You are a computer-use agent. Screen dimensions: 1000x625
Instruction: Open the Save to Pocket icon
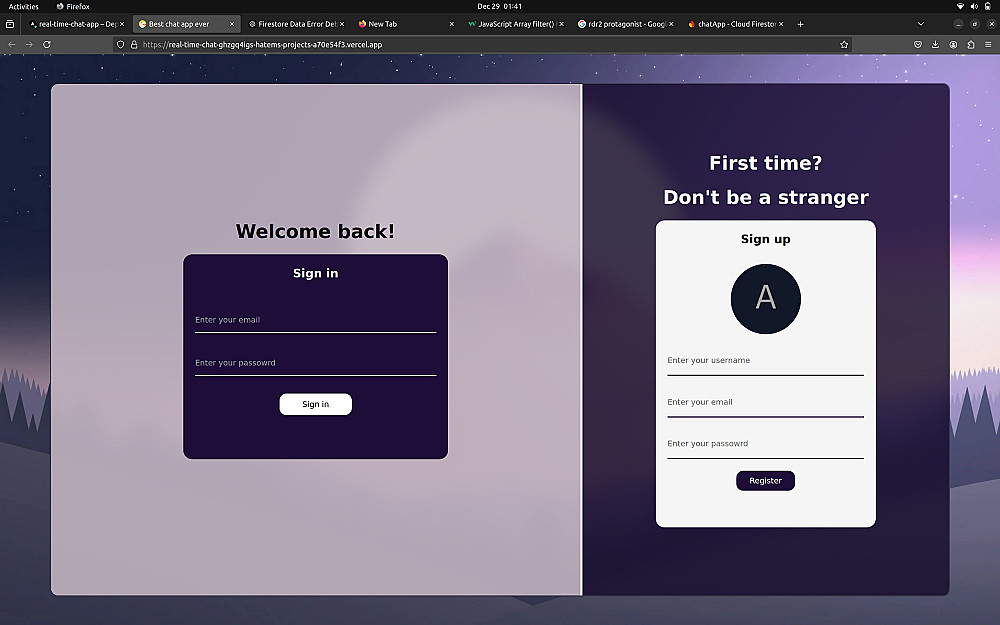(918, 45)
